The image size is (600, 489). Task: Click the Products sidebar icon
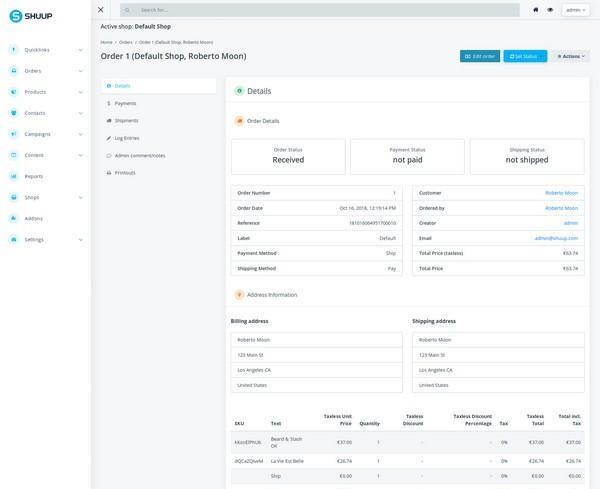click(14, 92)
